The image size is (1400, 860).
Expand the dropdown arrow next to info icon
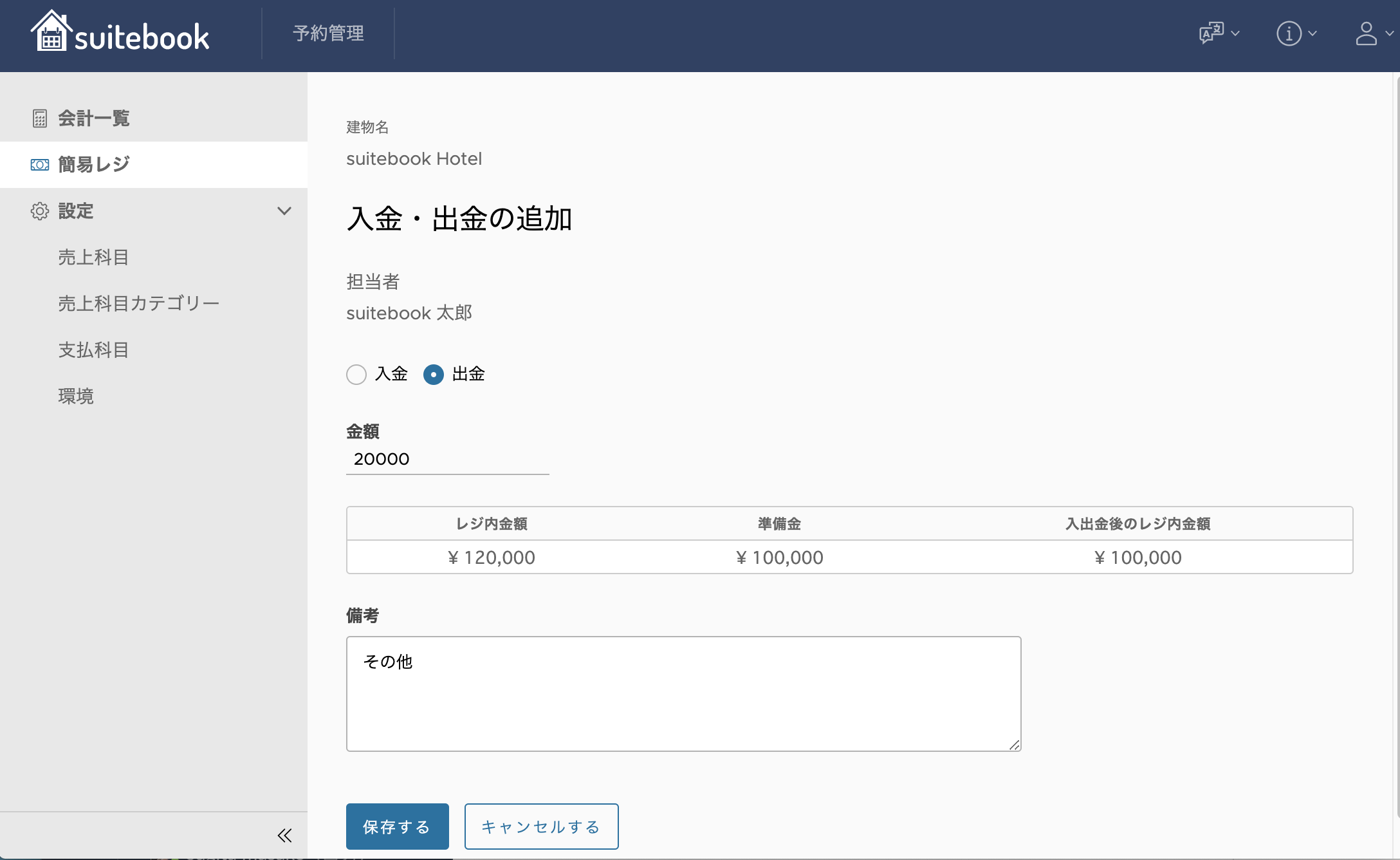pyautogui.click(x=1312, y=33)
